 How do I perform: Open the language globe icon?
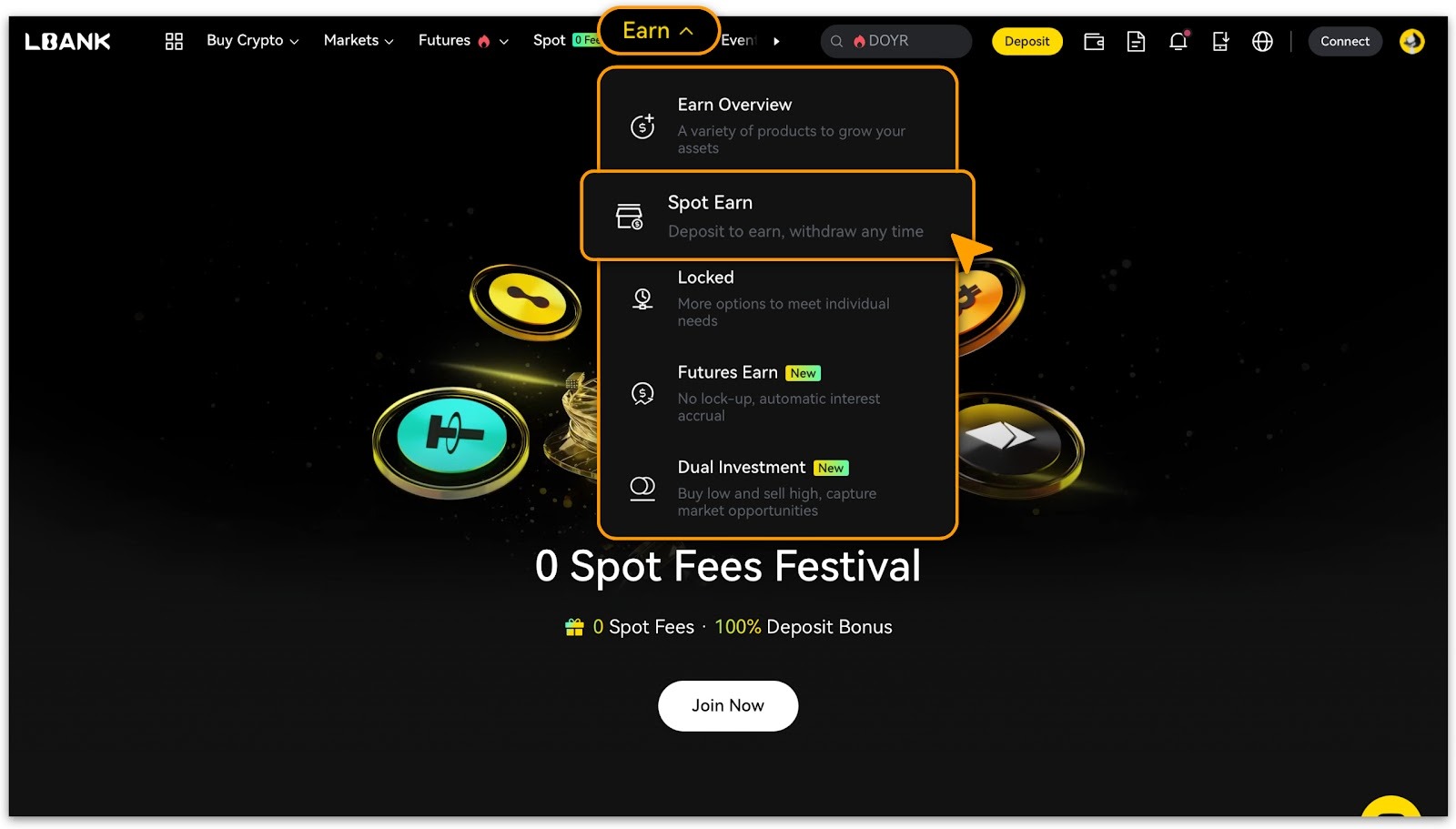point(1262,41)
